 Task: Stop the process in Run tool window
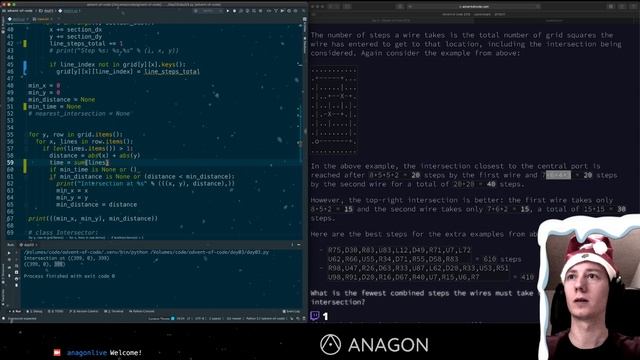coord(9,260)
